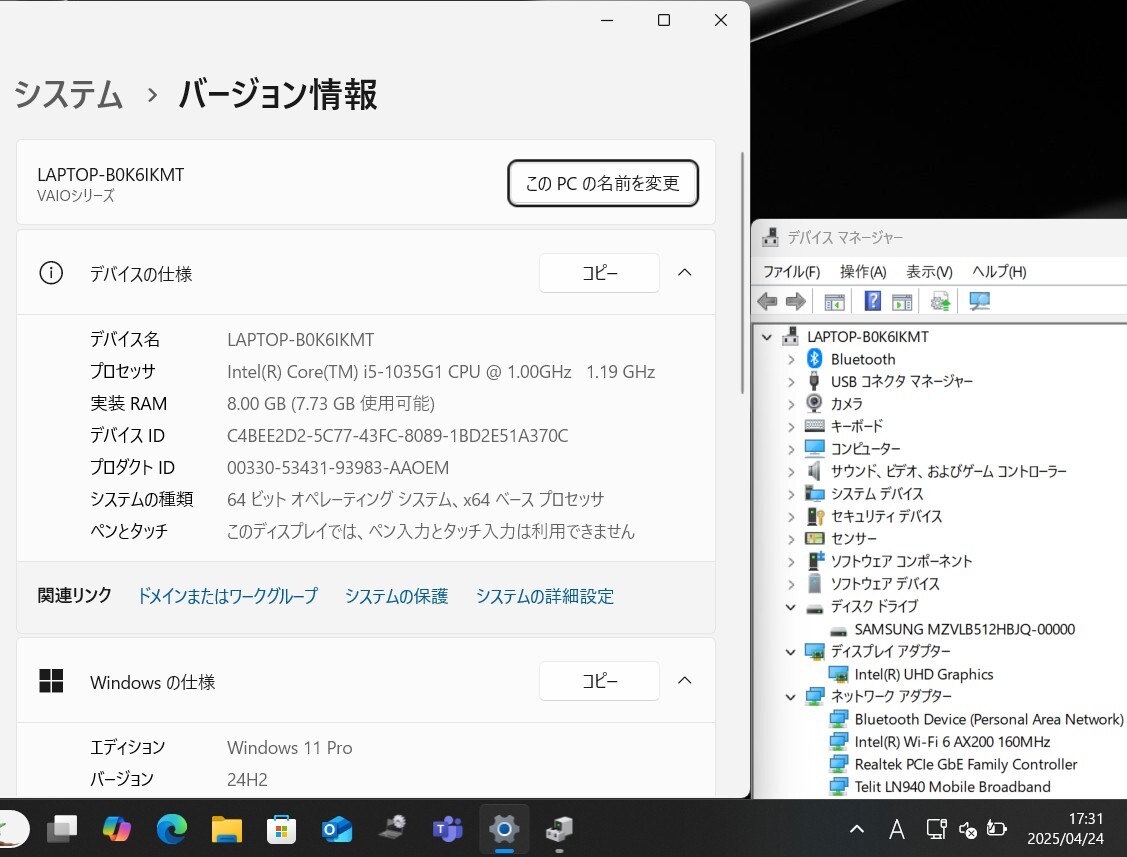Select the ソフトウェア コンポーネント tree item
Screen dimensions: 1127x857
(901, 562)
